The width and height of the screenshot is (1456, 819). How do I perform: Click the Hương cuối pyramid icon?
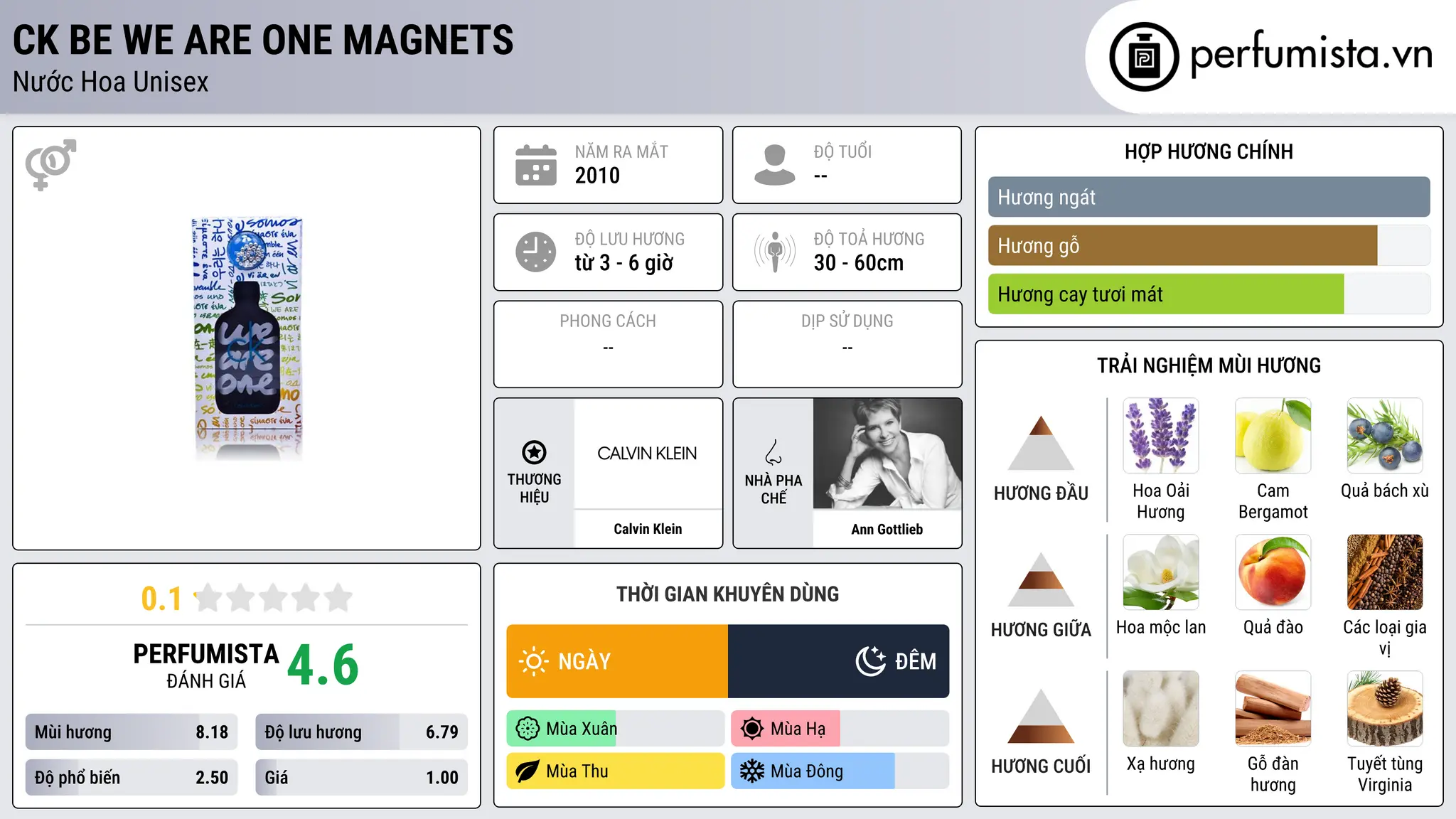tap(1041, 716)
